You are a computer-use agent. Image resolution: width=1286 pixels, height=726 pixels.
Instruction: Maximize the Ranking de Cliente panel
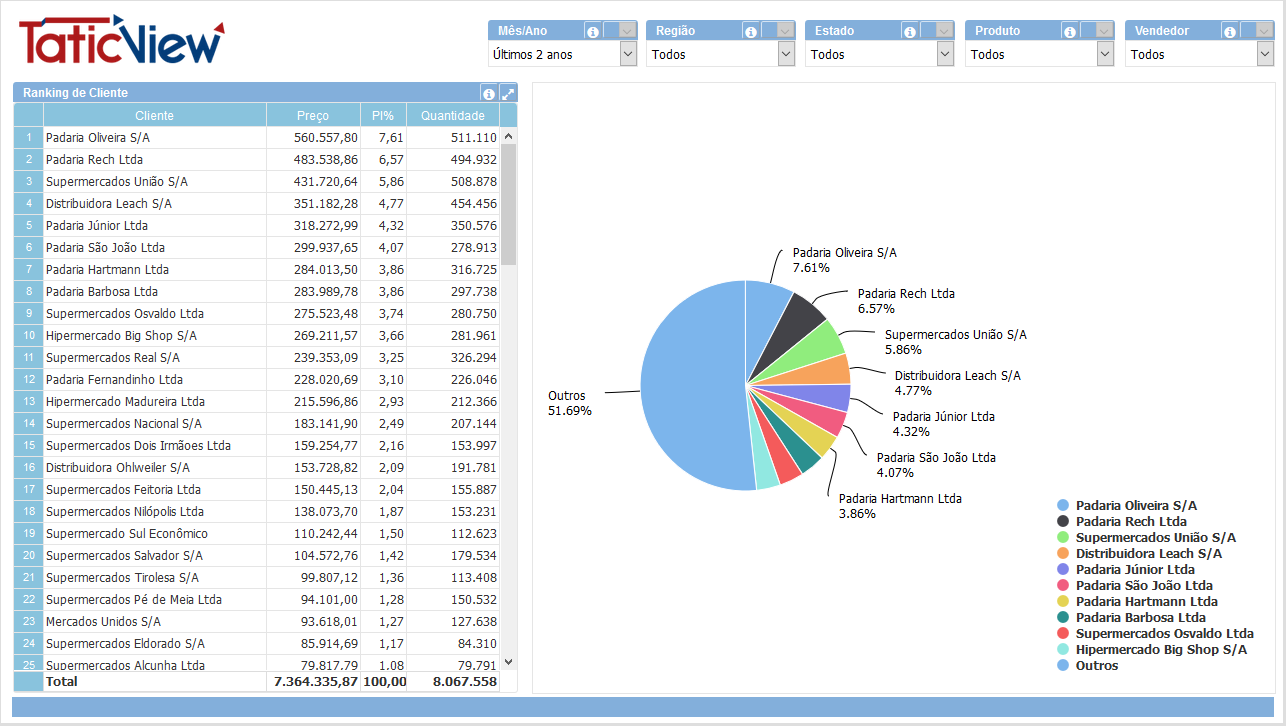(508, 93)
